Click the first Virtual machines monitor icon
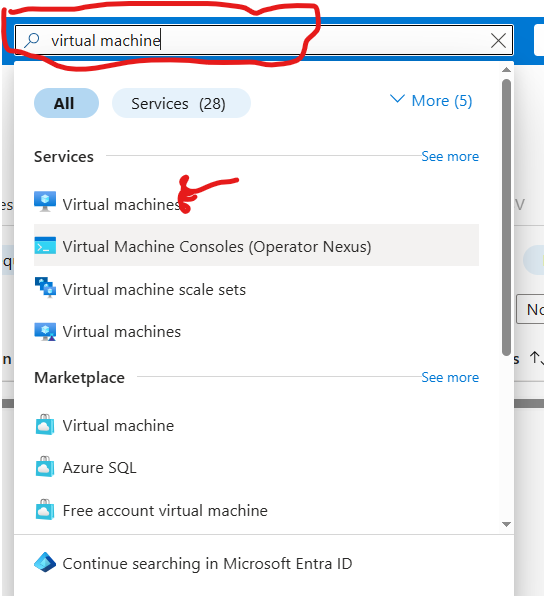544x596 pixels. (x=45, y=201)
